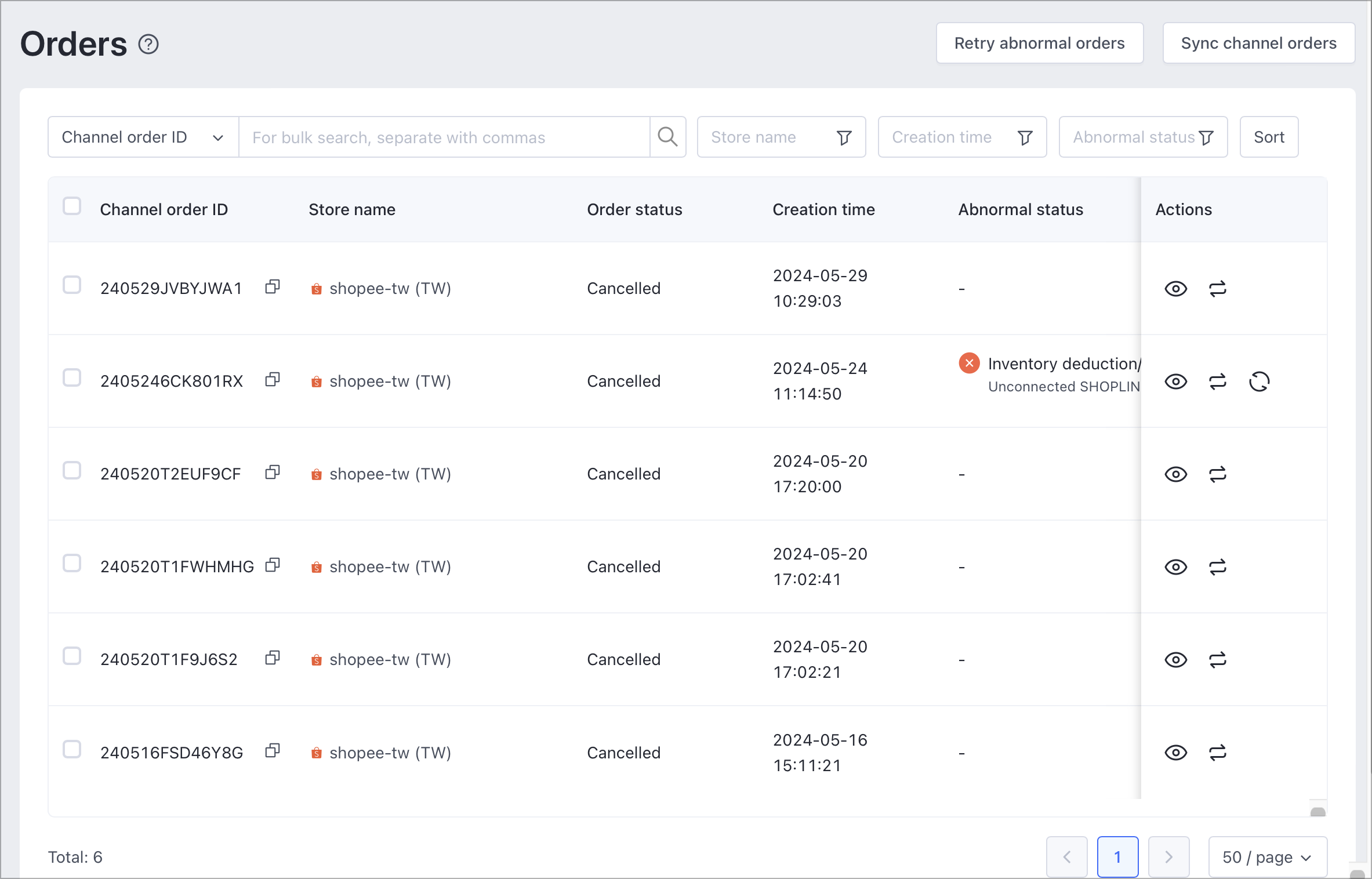Viewport: 1372px width, 879px height.
Task: Copy order ID 240520T2EUF9CF
Action: pyautogui.click(x=273, y=473)
